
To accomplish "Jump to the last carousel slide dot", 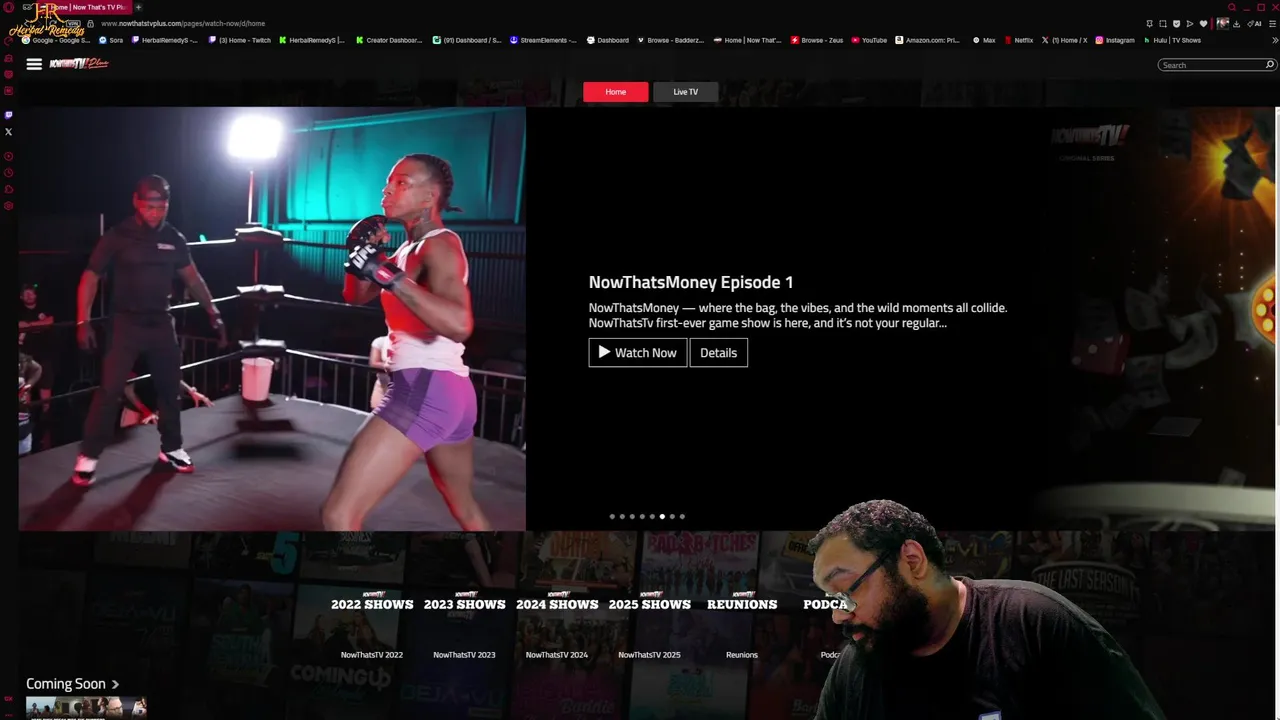I will click(682, 517).
